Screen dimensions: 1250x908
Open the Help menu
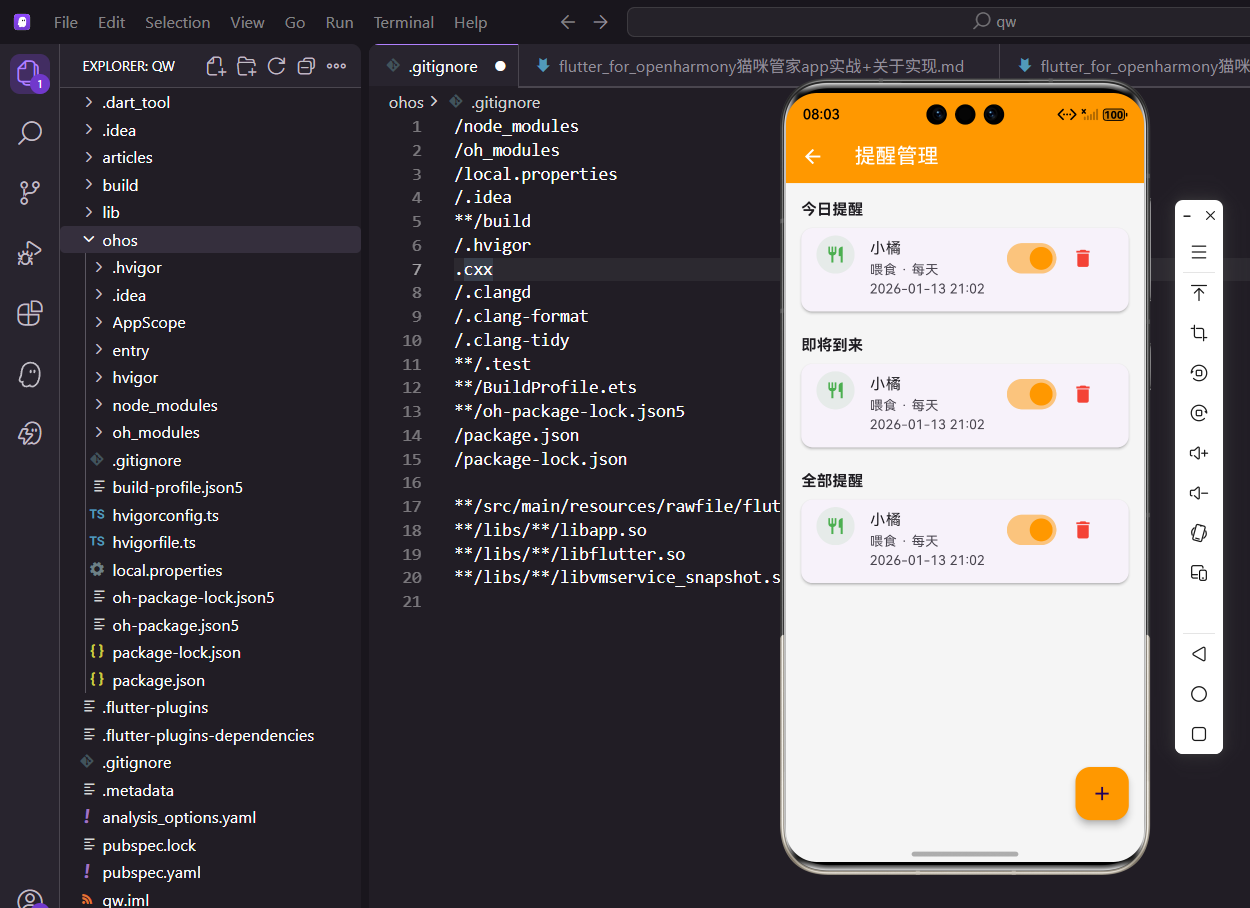(x=470, y=22)
